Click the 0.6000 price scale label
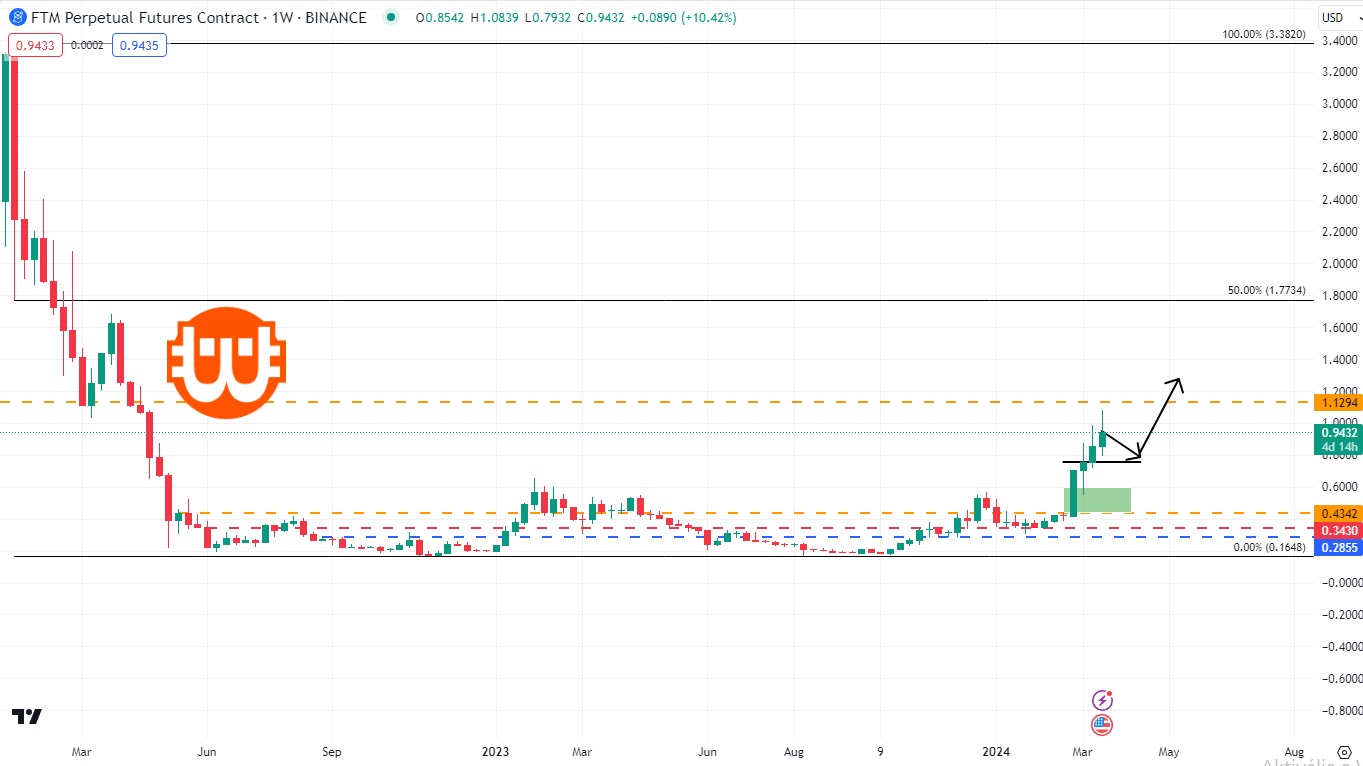Viewport: 1363px width, 766px height. (1340, 487)
